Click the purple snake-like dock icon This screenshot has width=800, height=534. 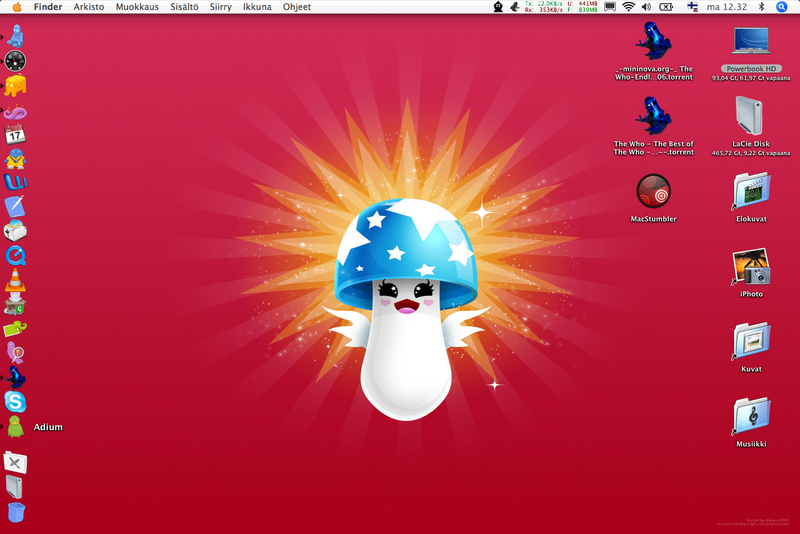[15, 111]
